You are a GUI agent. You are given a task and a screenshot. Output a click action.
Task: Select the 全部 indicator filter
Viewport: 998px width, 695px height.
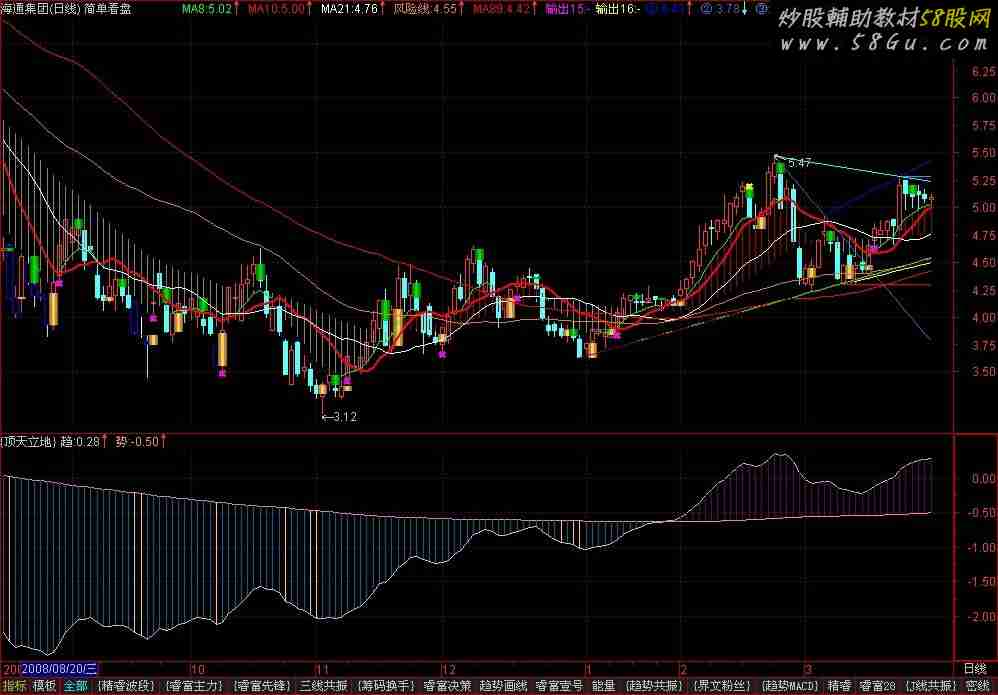[x=76, y=686]
